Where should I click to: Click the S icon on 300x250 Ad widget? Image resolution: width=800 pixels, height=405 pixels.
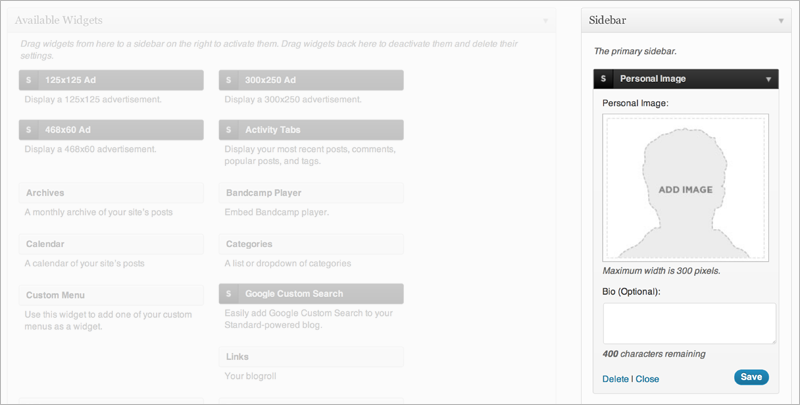click(x=229, y=80)
